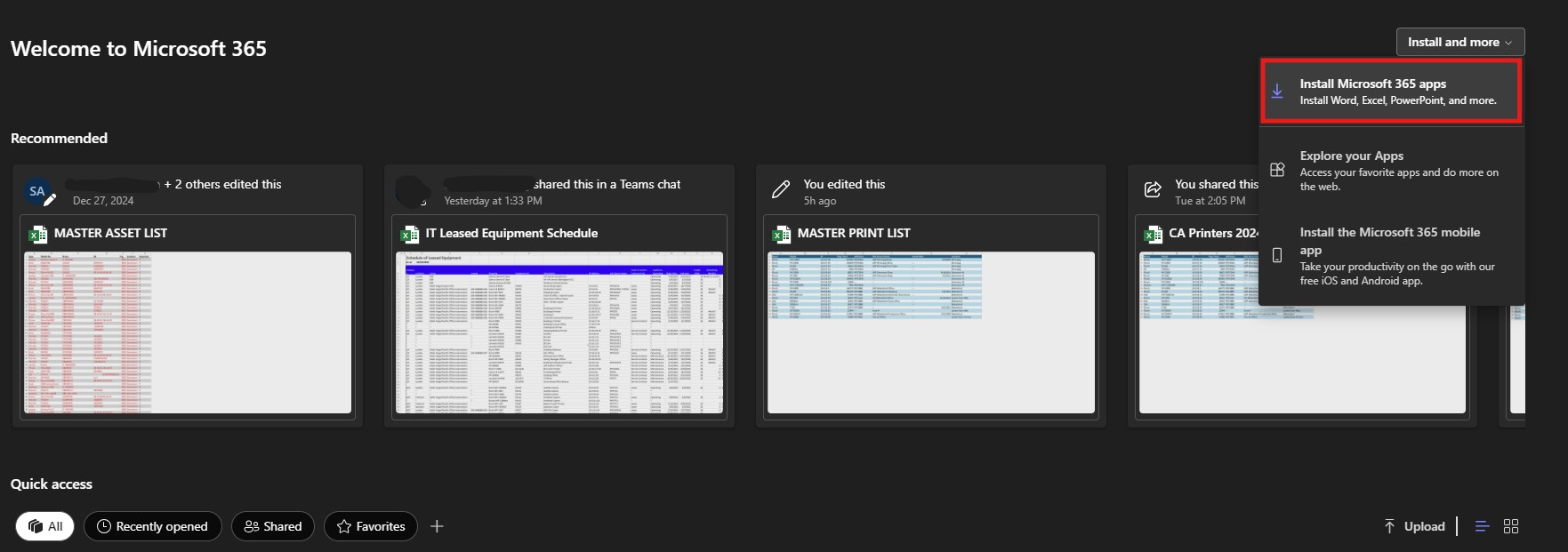
Task: Open the MASTER ASSET LIST spreadsheet preview
Action: coord(188,332)
